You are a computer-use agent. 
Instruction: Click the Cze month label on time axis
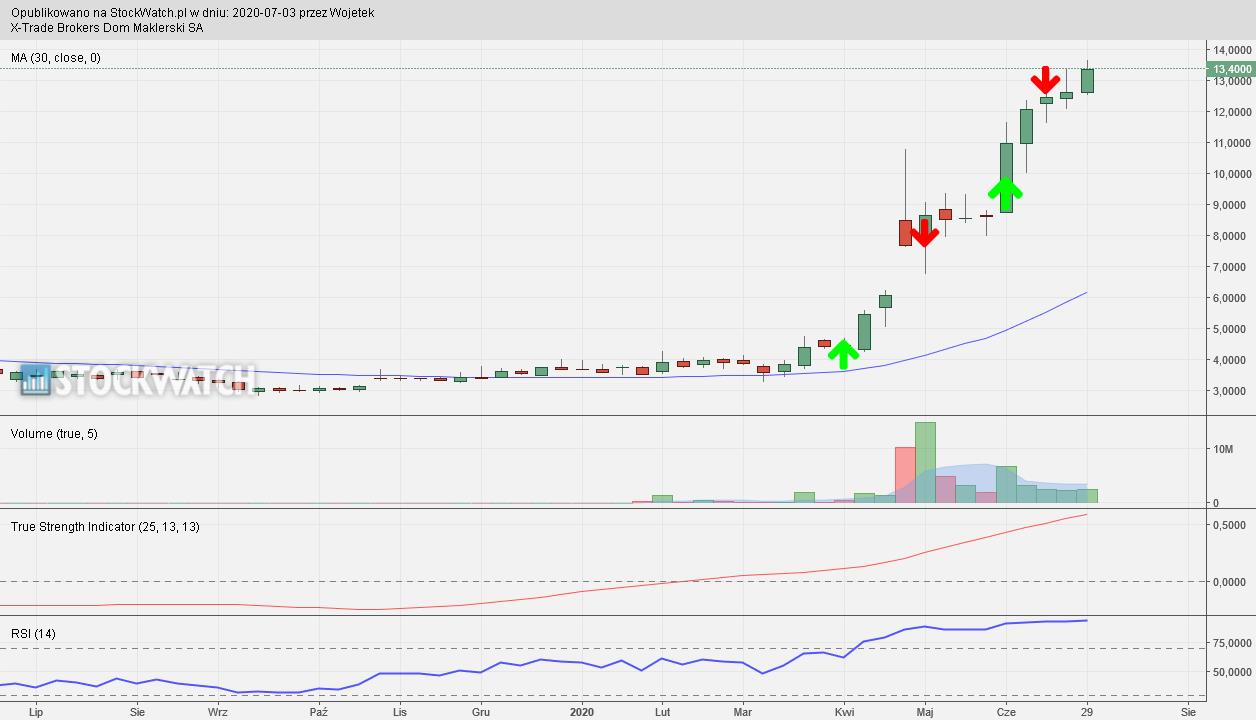click(1006, 712)
